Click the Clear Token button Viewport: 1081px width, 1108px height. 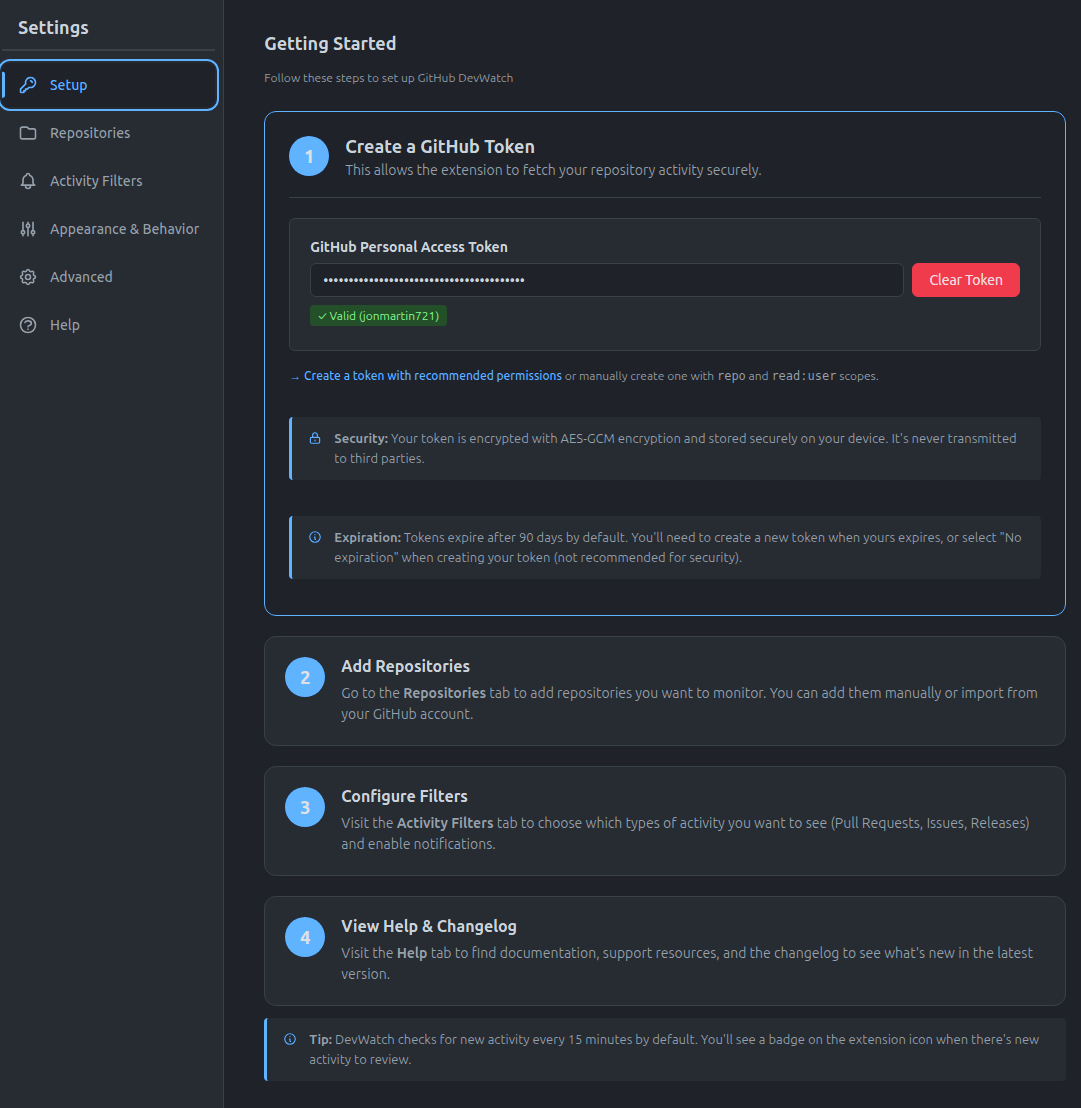964,280
